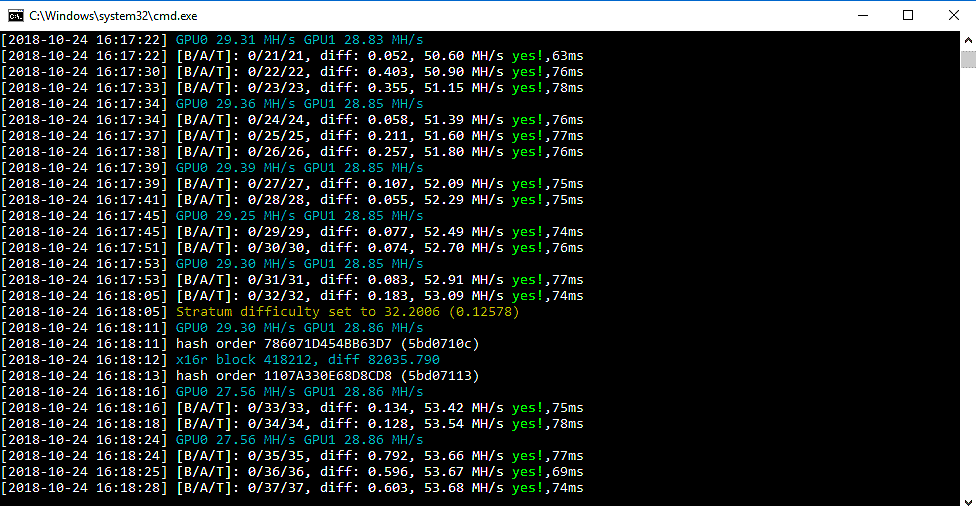Click the vertical scrollbar thumb
976x506 pixels.
[968, 59]
